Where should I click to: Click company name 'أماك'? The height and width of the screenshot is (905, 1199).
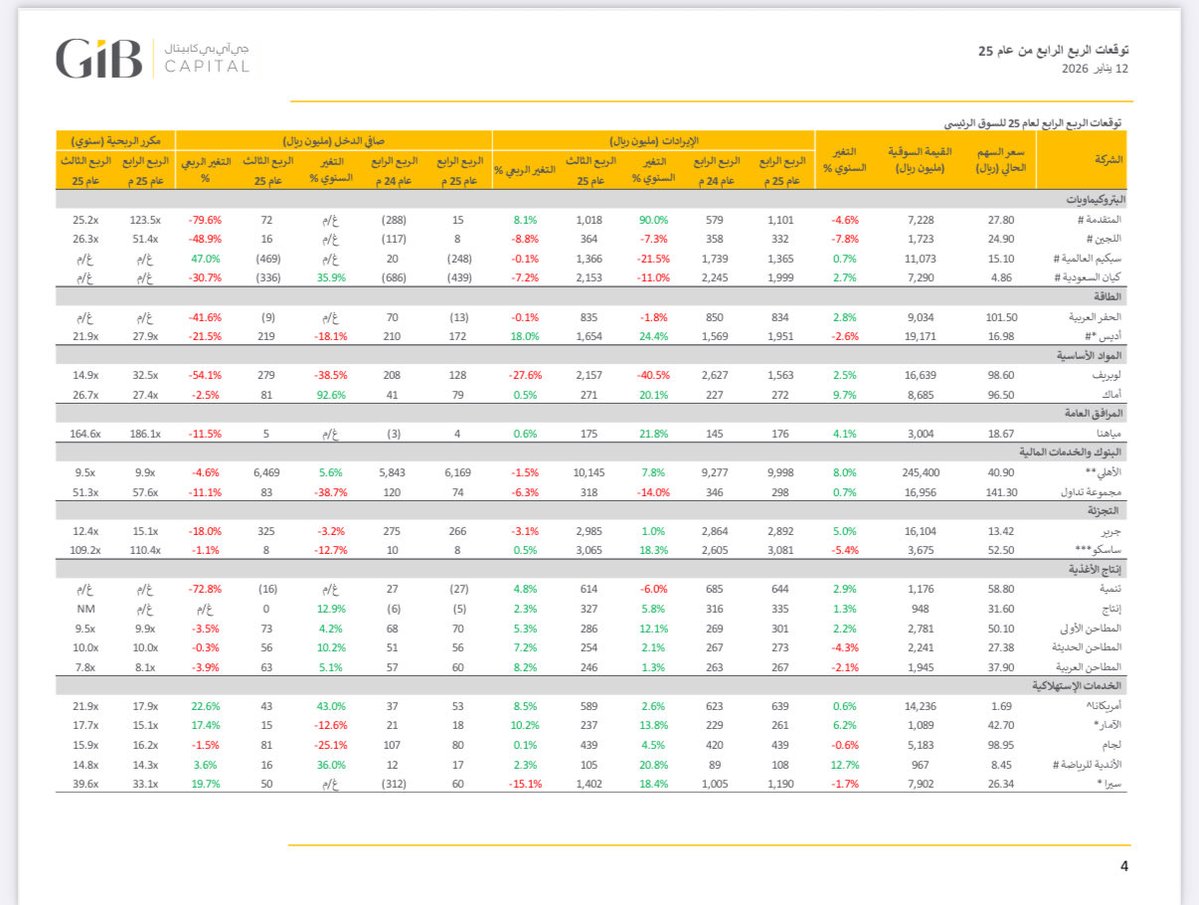coord(1112,395)
